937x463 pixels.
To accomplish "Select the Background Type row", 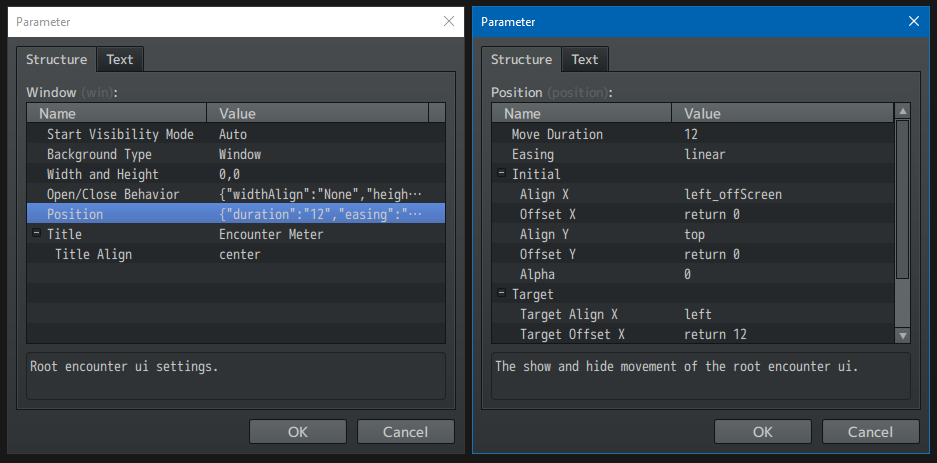I will click(236, 154).
